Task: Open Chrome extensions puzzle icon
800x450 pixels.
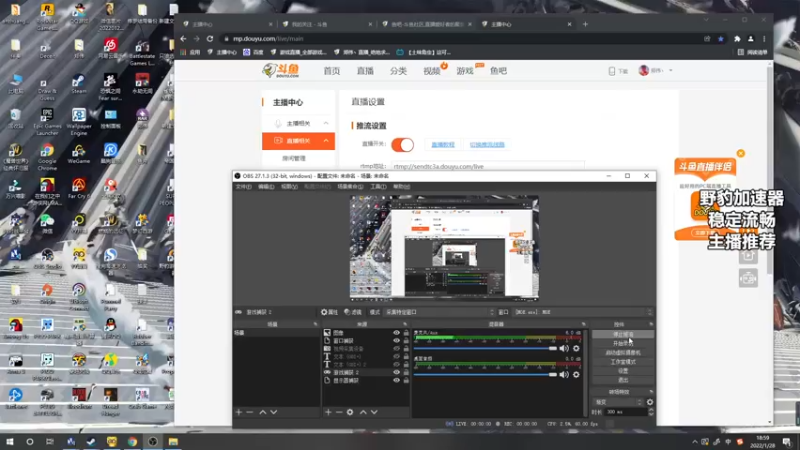Action: click(737, 39)
